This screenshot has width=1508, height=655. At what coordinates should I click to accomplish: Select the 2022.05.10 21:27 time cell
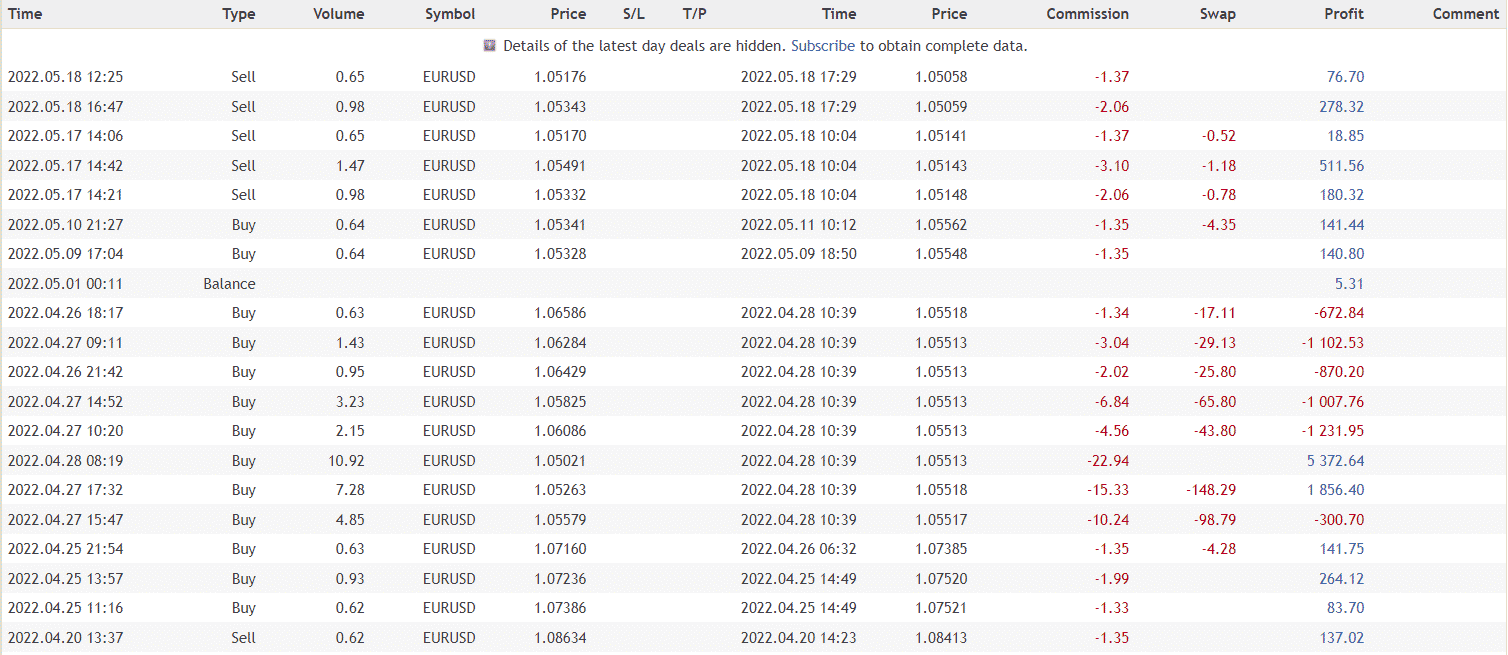click(65, 225)
